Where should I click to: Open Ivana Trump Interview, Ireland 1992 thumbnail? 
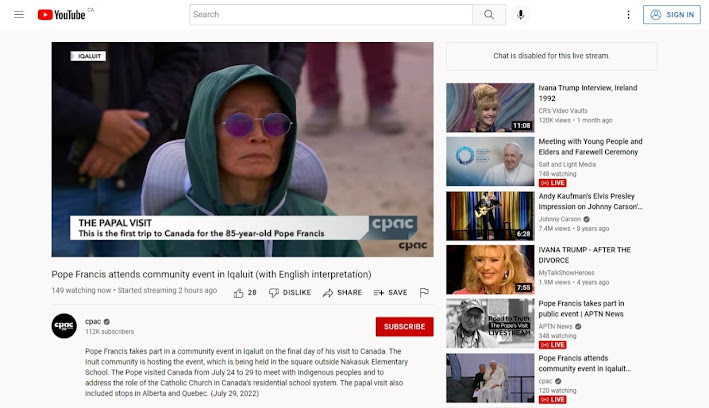[x=490, y=107]
